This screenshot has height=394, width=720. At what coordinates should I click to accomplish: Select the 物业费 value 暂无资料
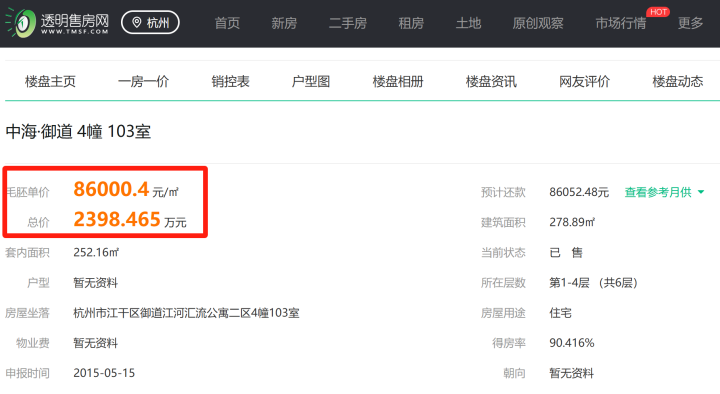pyautogui.click(x=96, y=343)
